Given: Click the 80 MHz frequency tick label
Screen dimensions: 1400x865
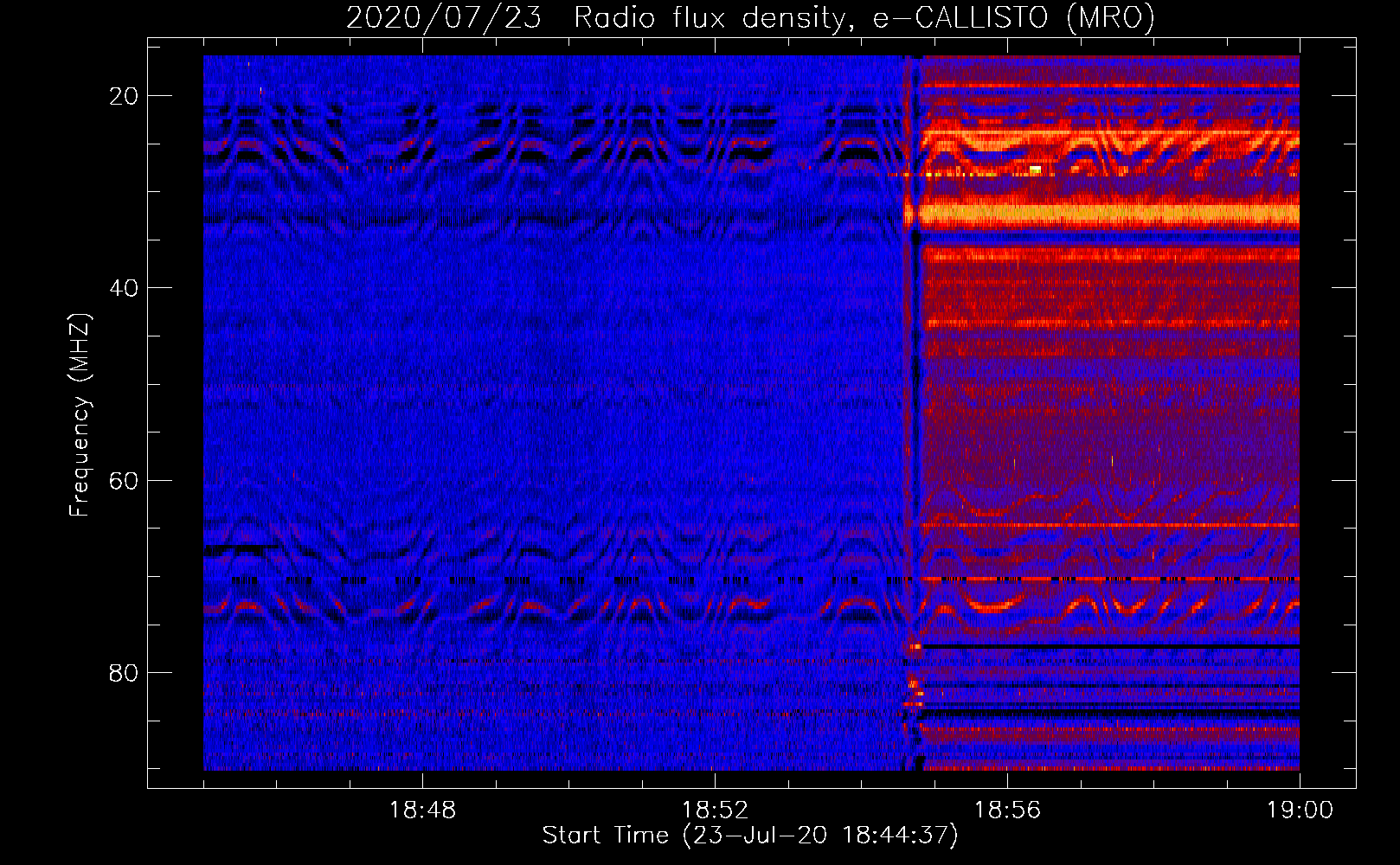Looking at the screenshot, I should (124, 673).
